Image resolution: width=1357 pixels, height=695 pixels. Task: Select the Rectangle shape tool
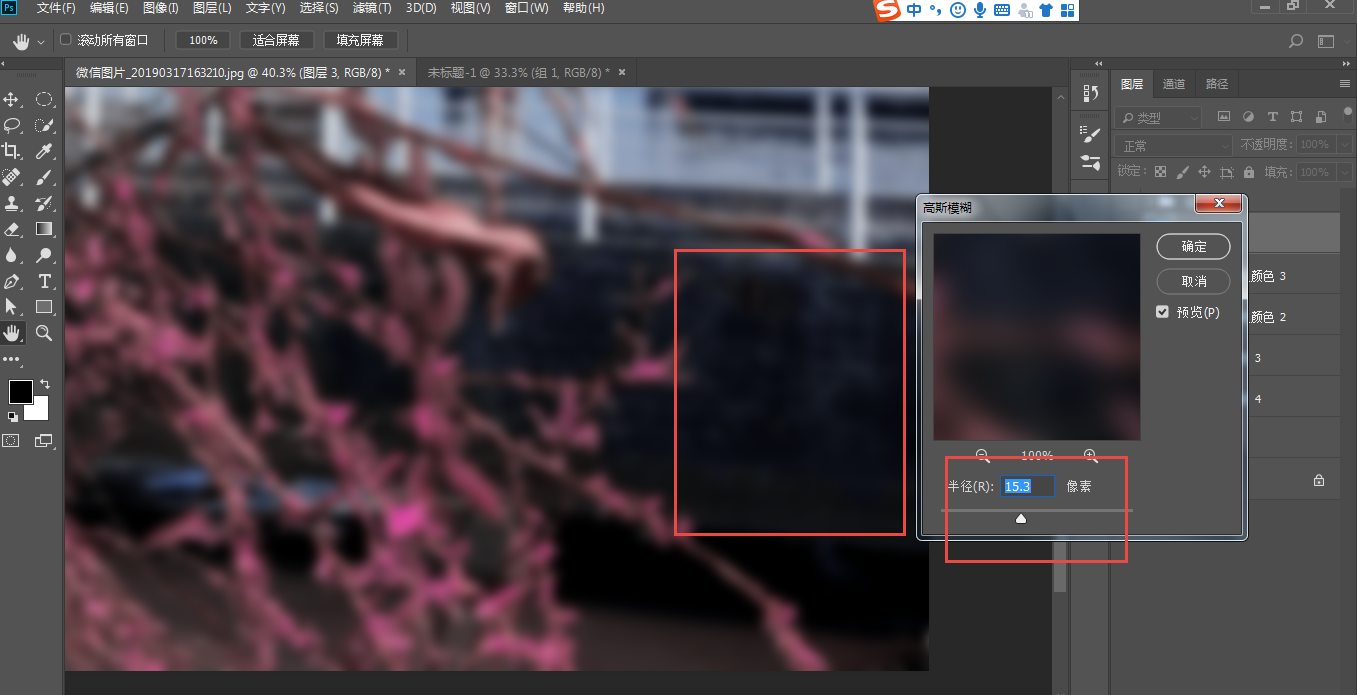(x=44, y=307)
